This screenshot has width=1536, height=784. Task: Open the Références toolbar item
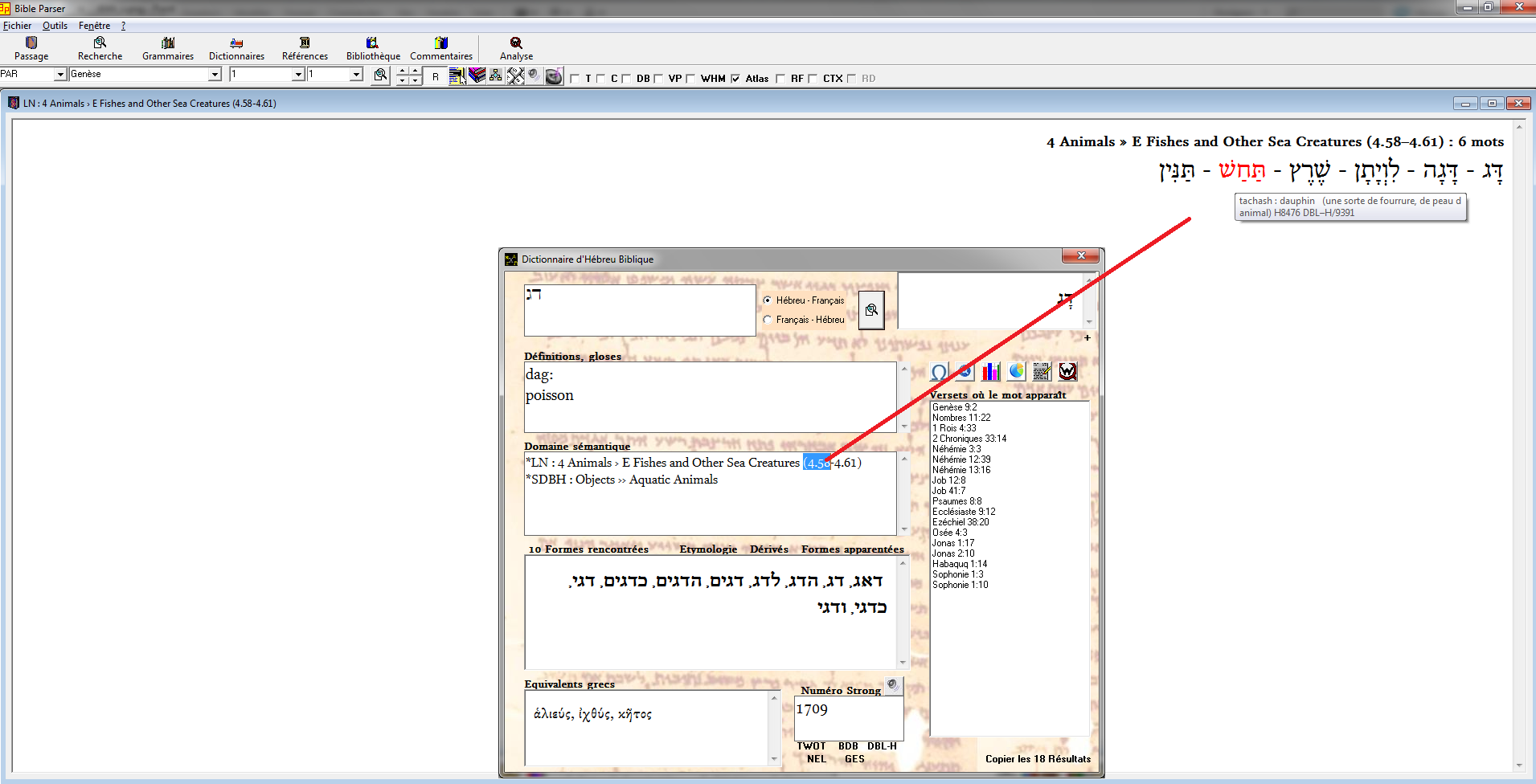tap(305, 48)
